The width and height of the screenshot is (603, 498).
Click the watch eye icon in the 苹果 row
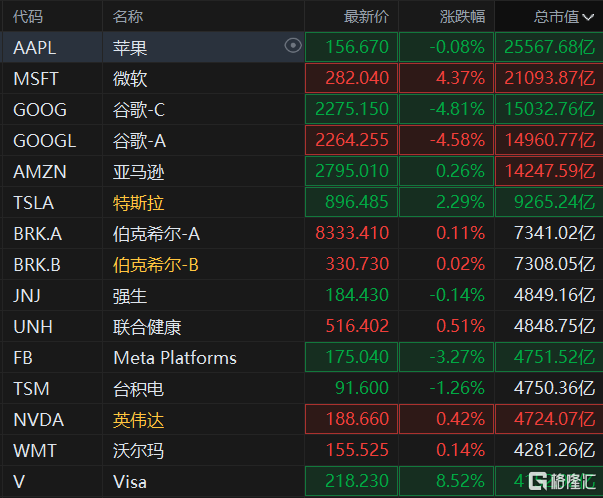(x=293, y=46)
